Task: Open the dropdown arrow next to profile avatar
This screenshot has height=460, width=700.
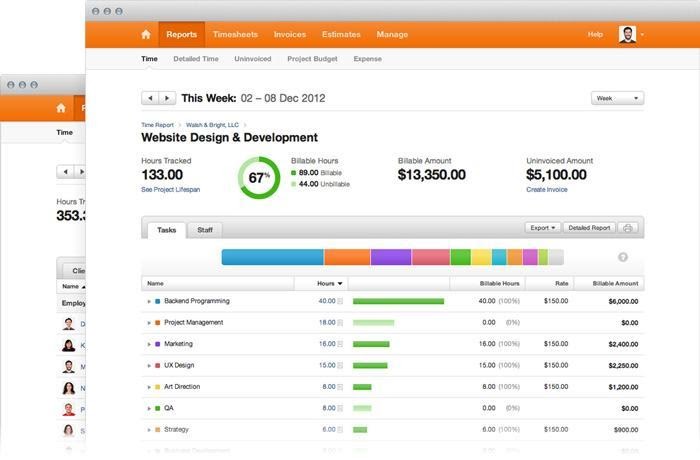Action: point(642,34)
